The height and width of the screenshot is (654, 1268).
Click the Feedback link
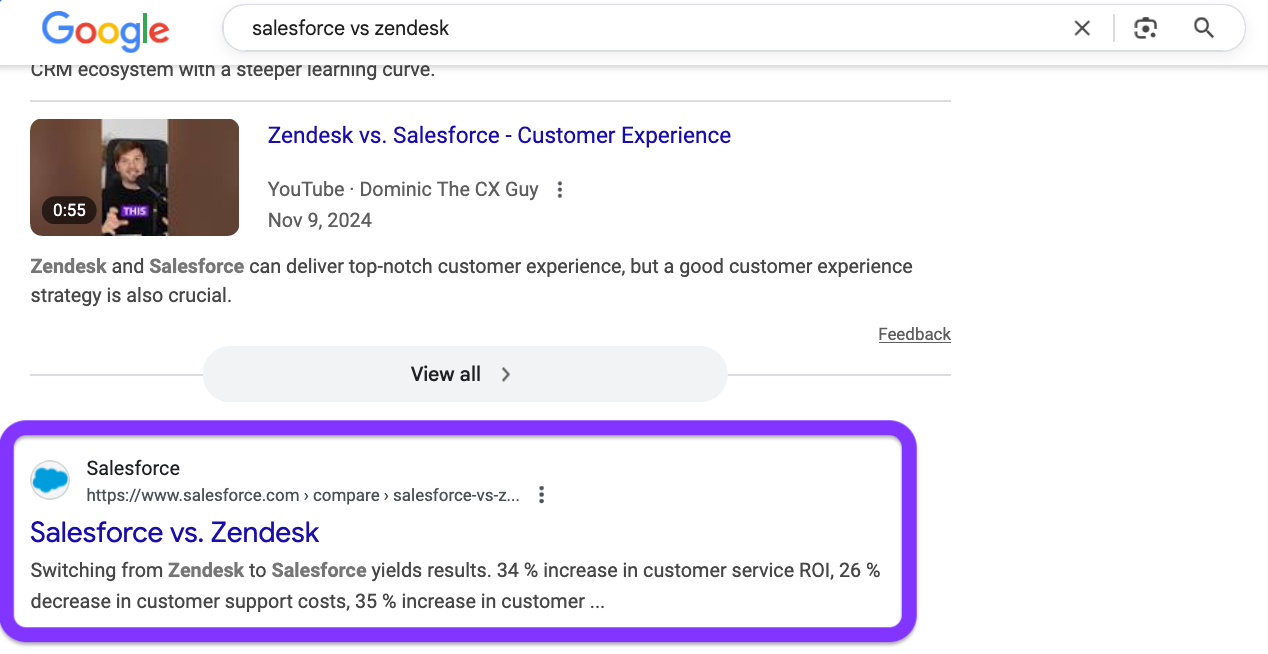point(914,334)
